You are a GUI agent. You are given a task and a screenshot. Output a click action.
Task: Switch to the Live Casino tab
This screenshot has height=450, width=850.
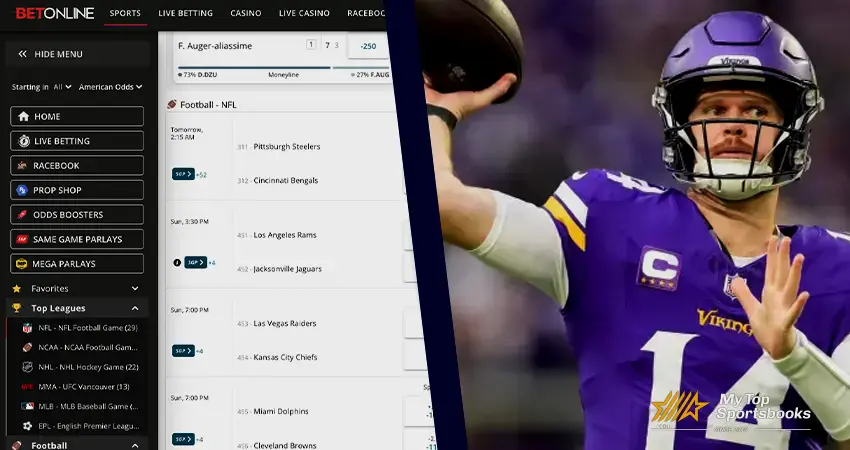click(304, 13)
